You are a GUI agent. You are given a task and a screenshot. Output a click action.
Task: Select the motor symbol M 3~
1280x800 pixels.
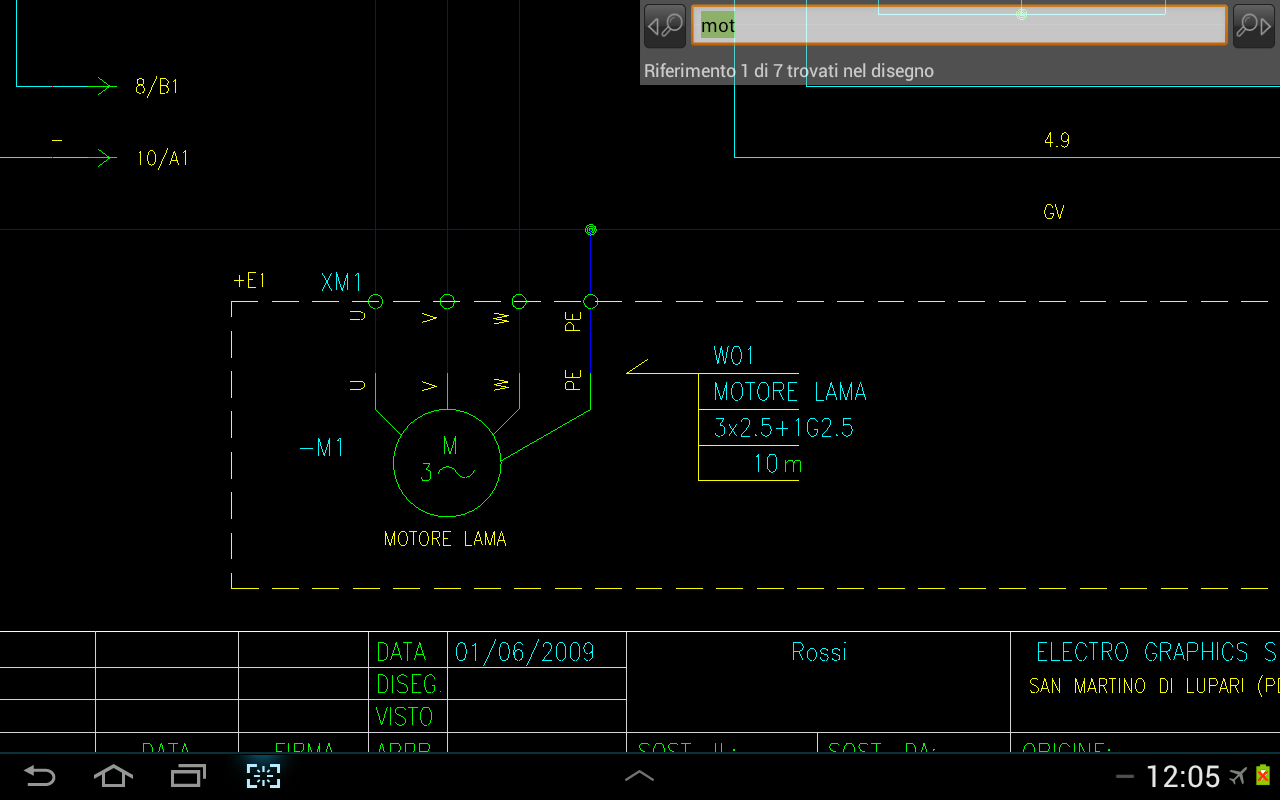pos(446,462)
